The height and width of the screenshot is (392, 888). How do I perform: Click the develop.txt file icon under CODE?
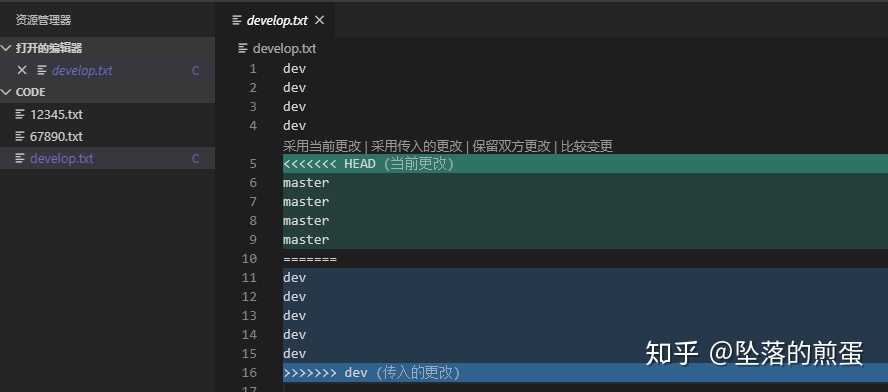(x=20, y=159)
